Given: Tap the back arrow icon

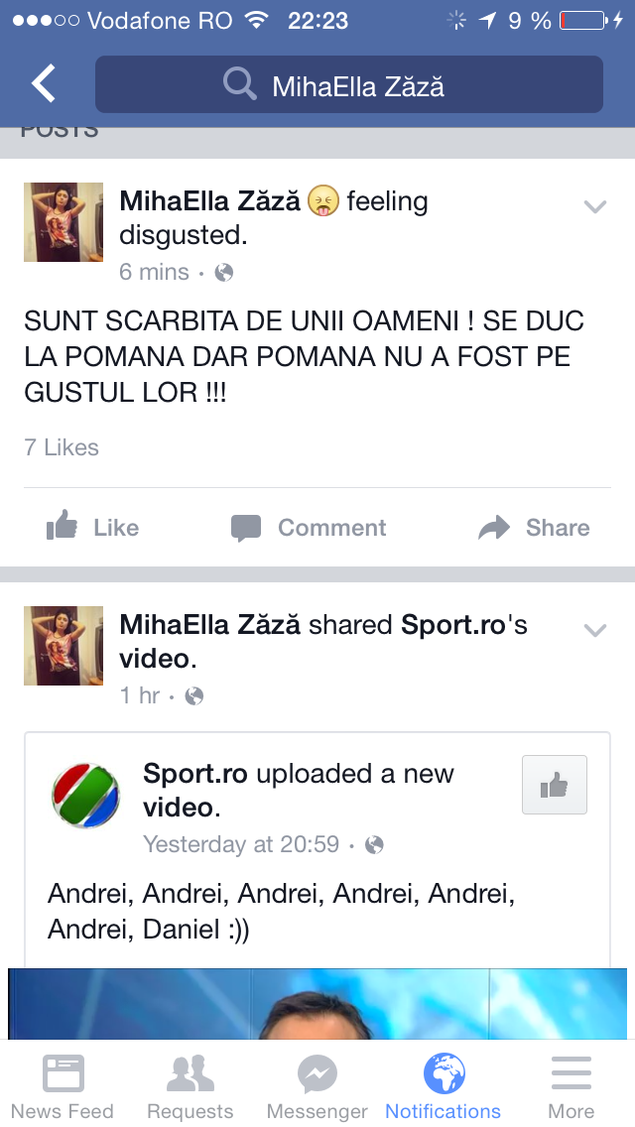Looking at the screenshot, I should [43, 83].
